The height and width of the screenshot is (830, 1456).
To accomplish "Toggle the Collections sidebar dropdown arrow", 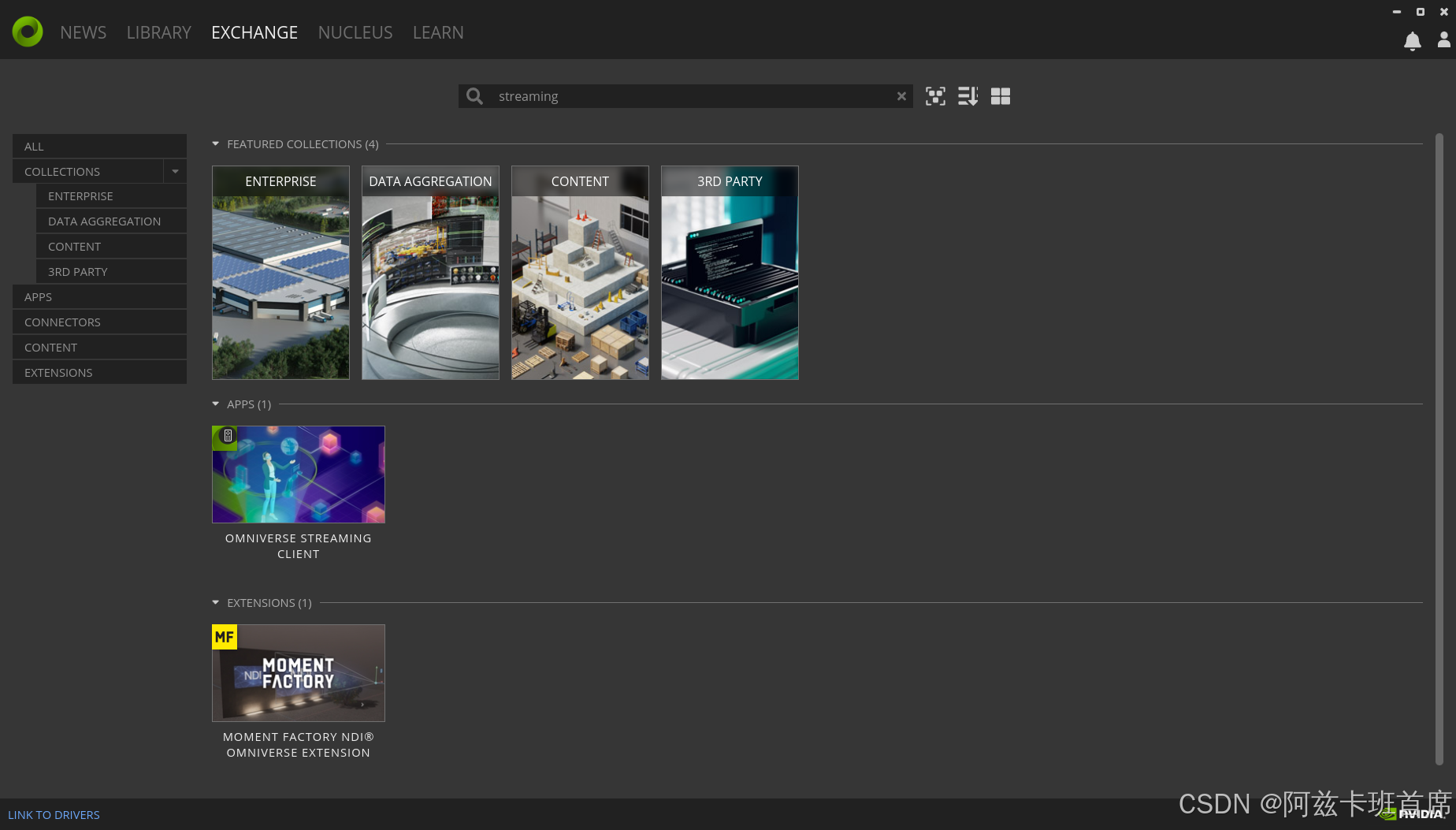I will pos(175,172).
